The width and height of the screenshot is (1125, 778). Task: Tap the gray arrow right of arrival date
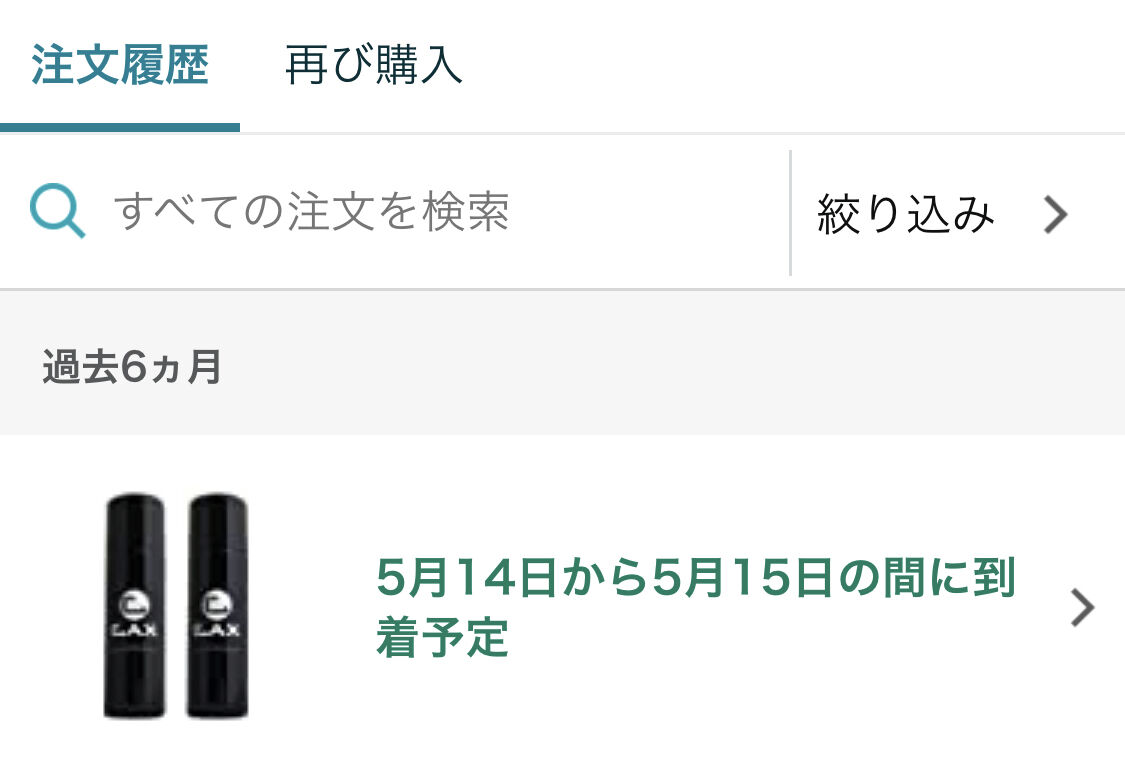(x=1082, y=607)
